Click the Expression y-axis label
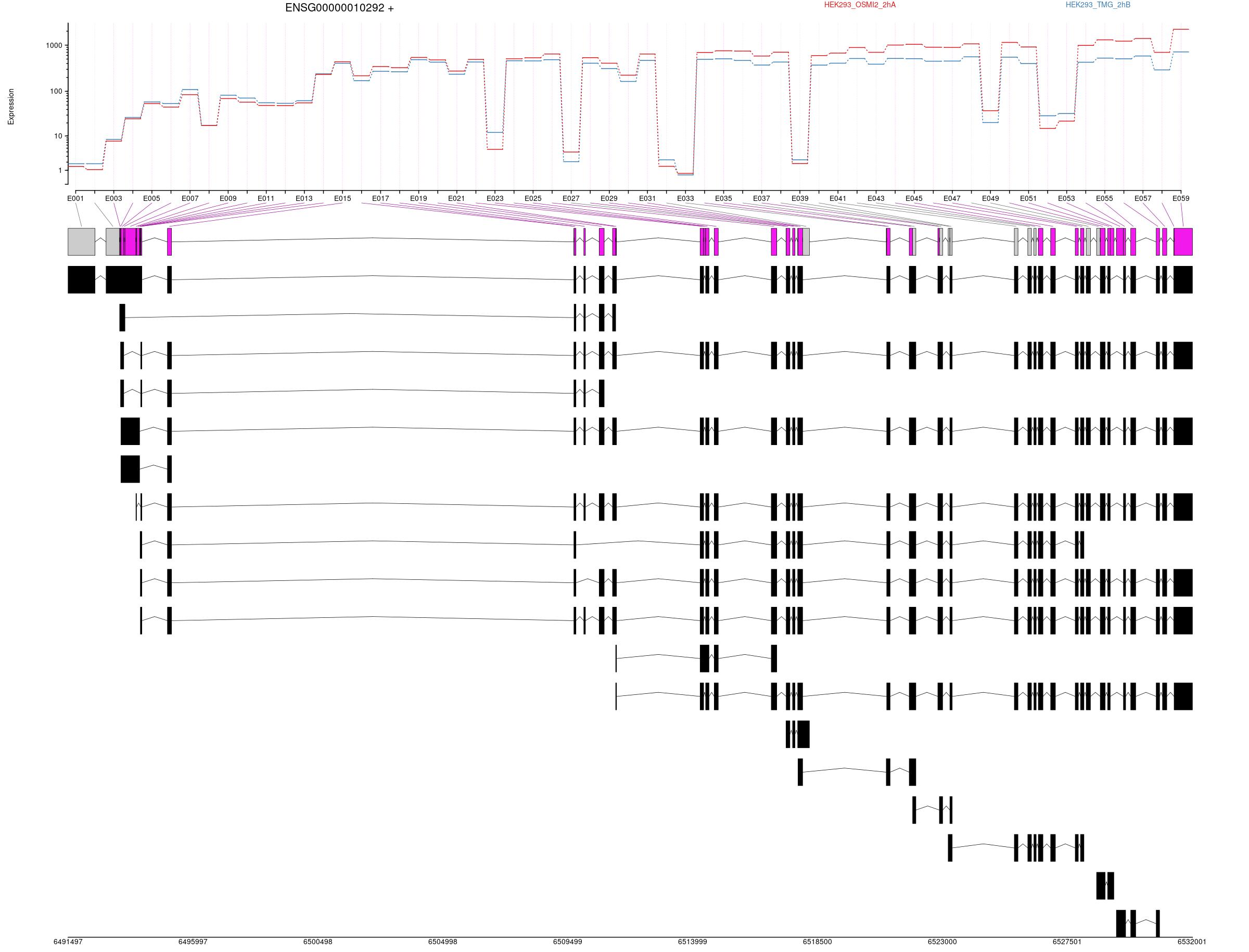 [11, 107]
